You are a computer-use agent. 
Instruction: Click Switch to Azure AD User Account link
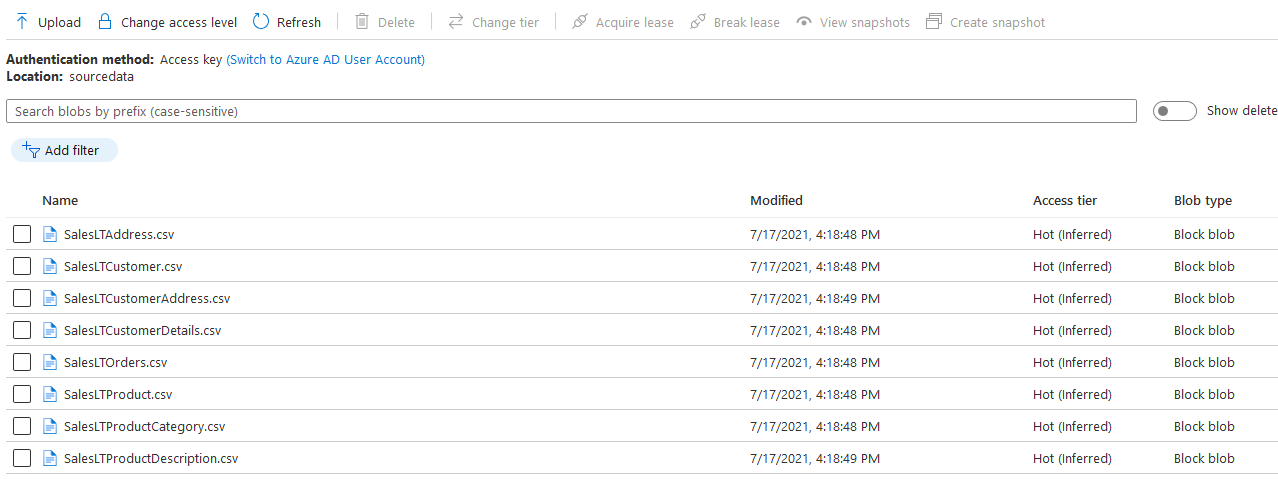[325, 60]
